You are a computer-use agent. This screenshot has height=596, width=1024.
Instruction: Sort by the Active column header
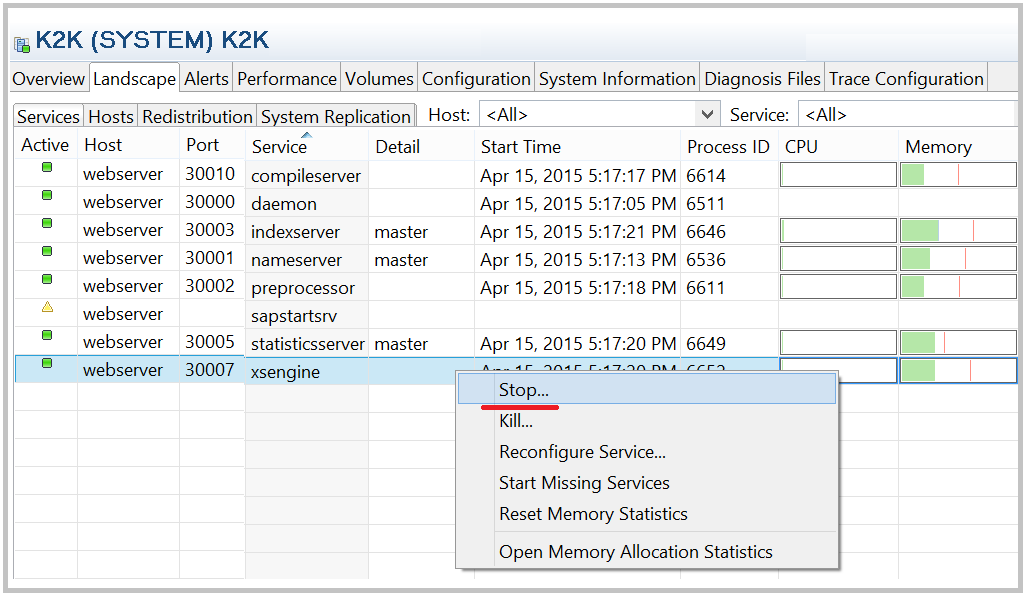pos(45,145)
